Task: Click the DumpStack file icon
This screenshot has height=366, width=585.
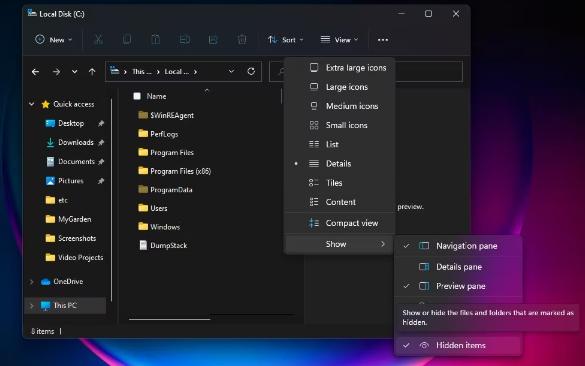Action: [143, 245]
